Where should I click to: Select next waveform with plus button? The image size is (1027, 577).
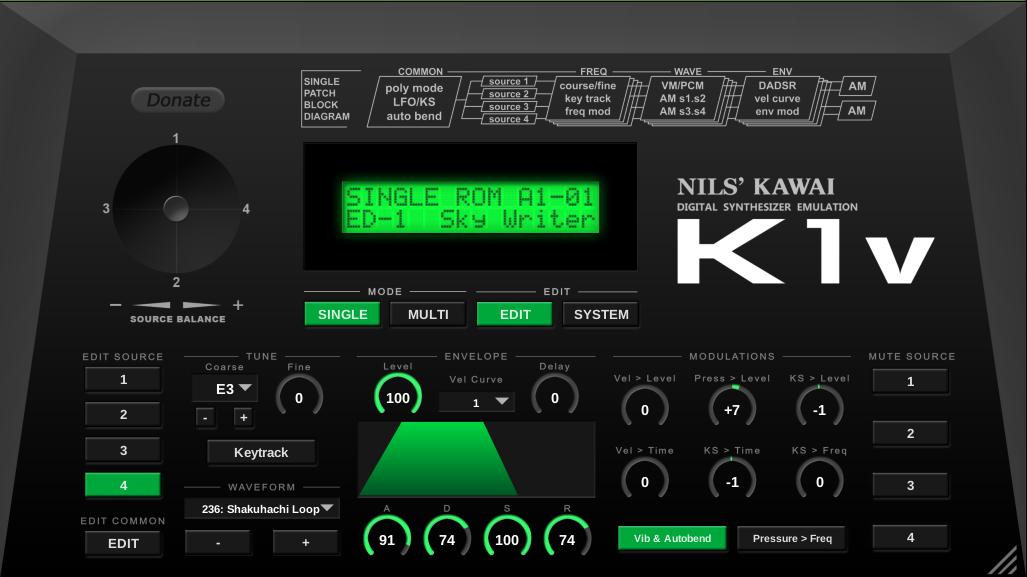306,543
